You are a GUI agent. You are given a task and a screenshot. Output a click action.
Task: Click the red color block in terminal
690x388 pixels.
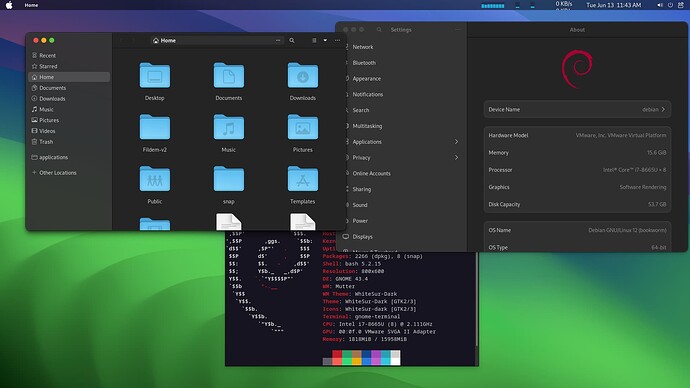click(x=337, y=354)
